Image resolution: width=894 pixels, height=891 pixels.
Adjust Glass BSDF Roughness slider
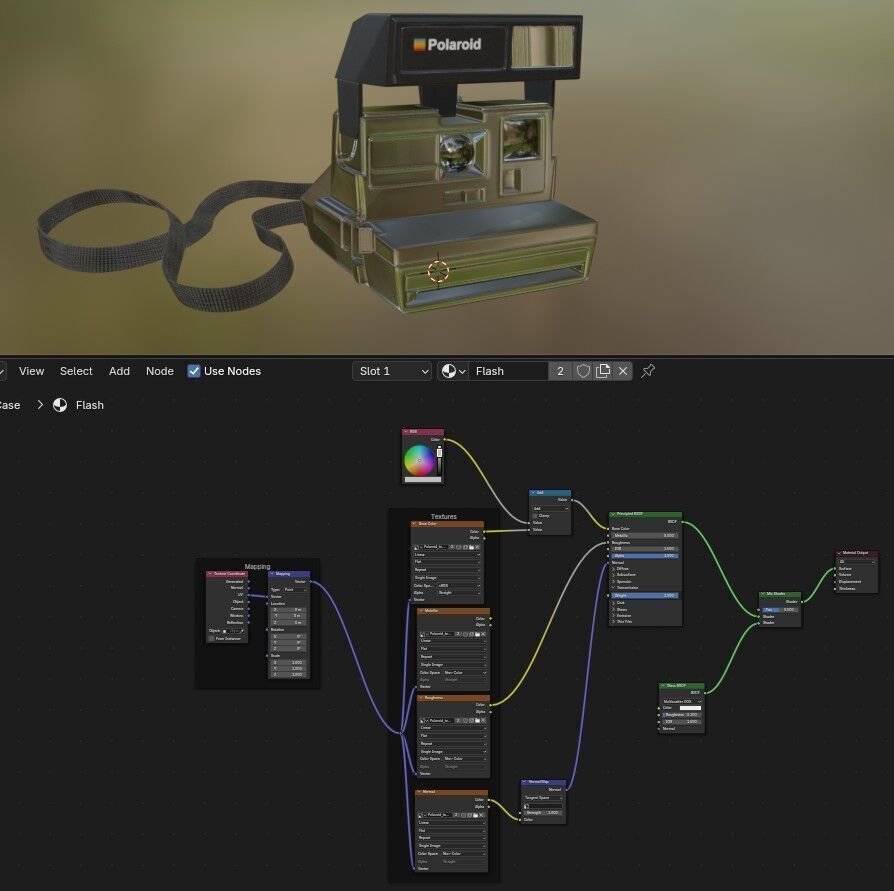[x=682, y=715]
